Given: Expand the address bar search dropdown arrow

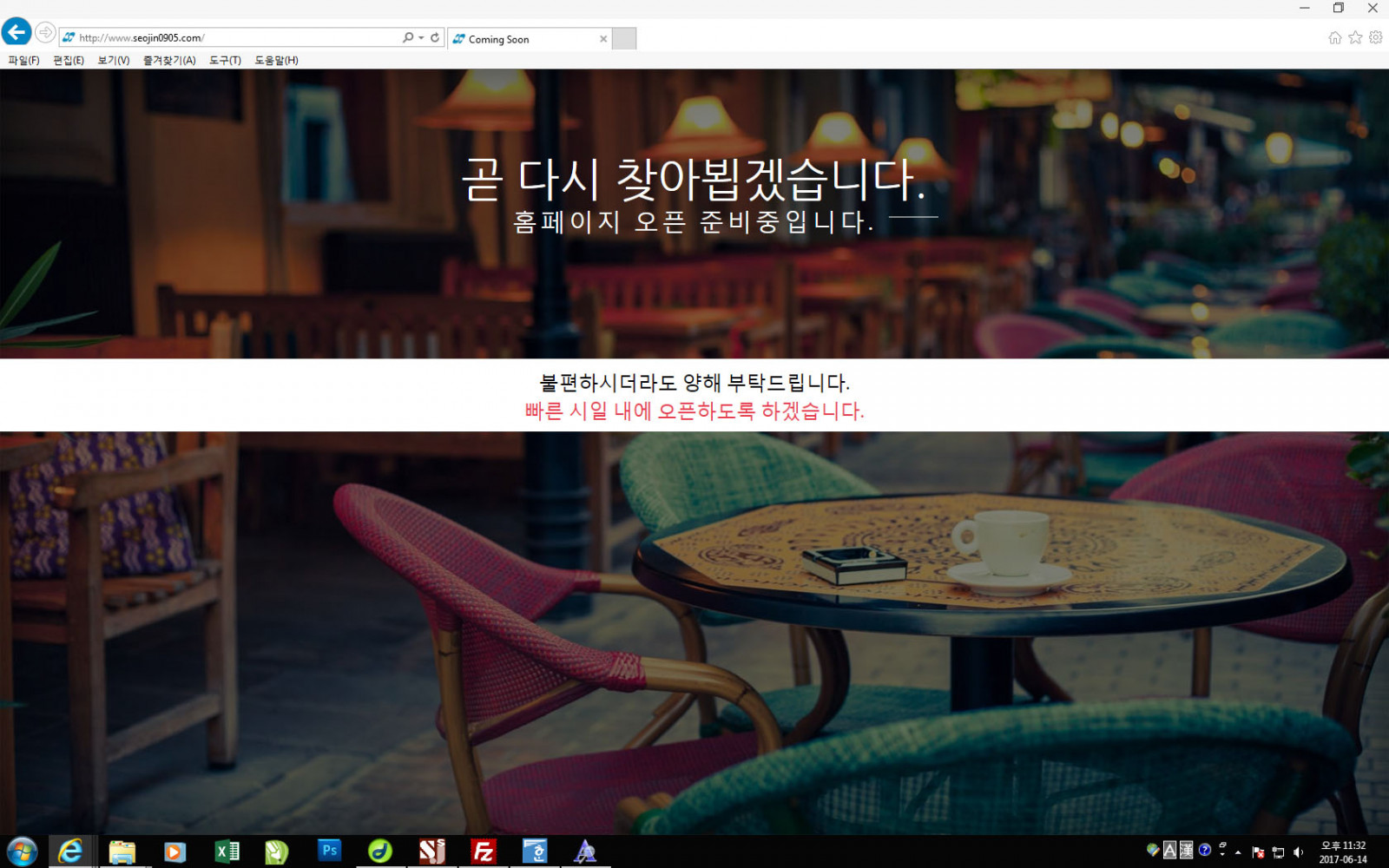Looking at the screenshot, I should [x=421, y=38].
